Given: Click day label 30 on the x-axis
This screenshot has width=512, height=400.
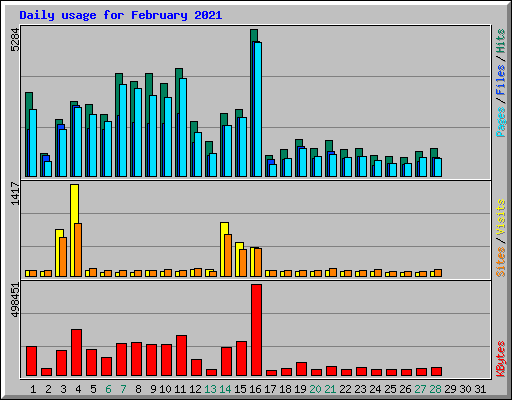Looking at the screenshot, I should tap(465, 389).
